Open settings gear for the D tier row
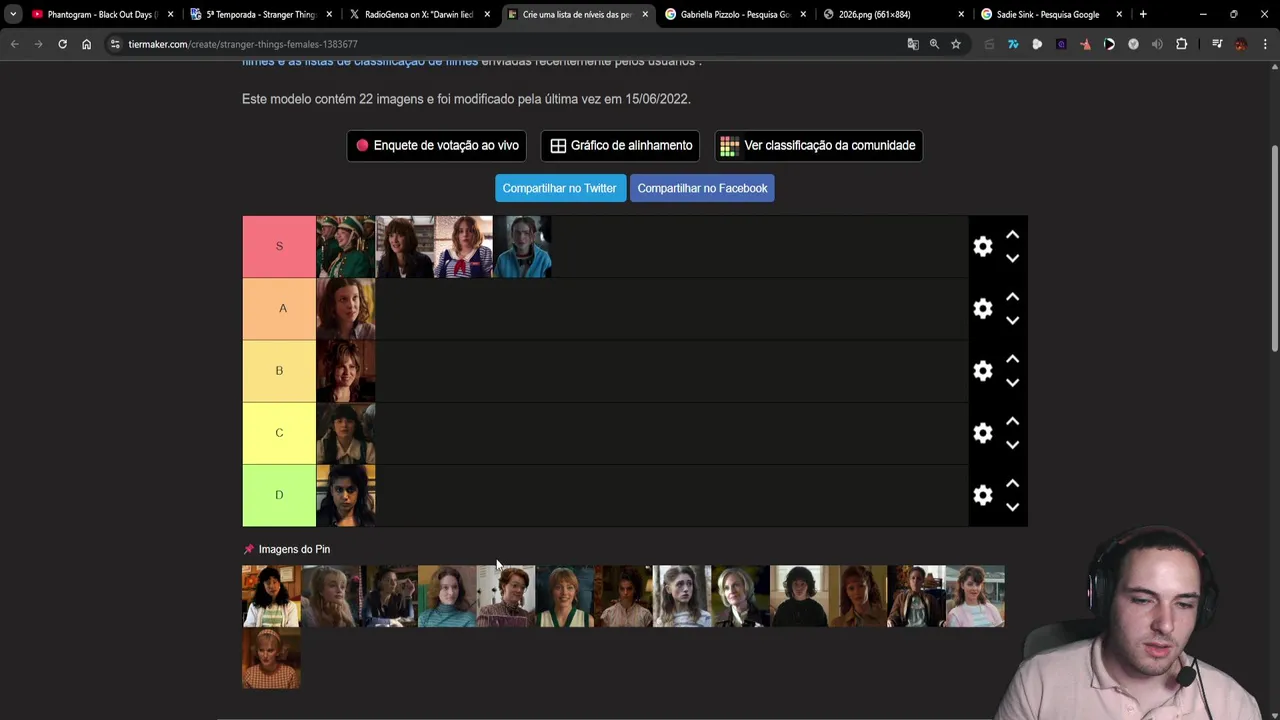1280x720 pixels. point(983,495)
